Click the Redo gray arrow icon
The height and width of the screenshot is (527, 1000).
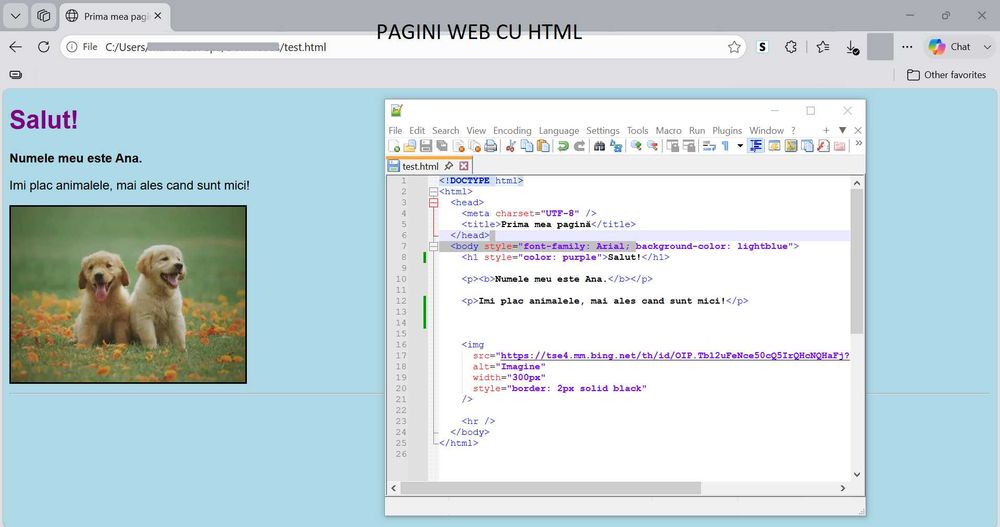(x=579, y=146)
